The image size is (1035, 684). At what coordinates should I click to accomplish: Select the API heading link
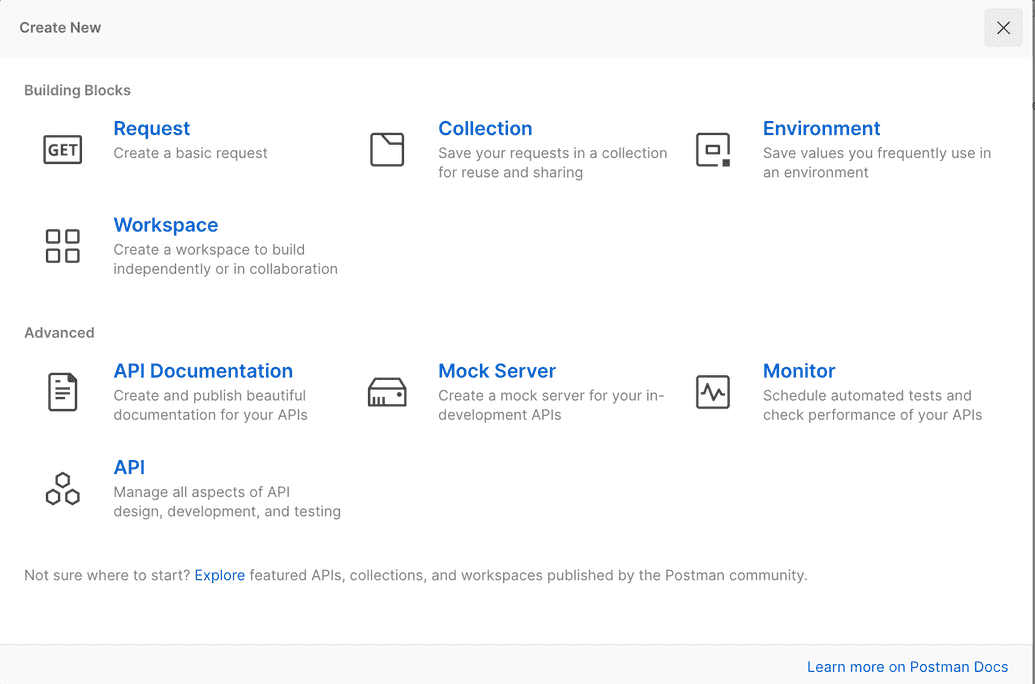coord(129,467)
